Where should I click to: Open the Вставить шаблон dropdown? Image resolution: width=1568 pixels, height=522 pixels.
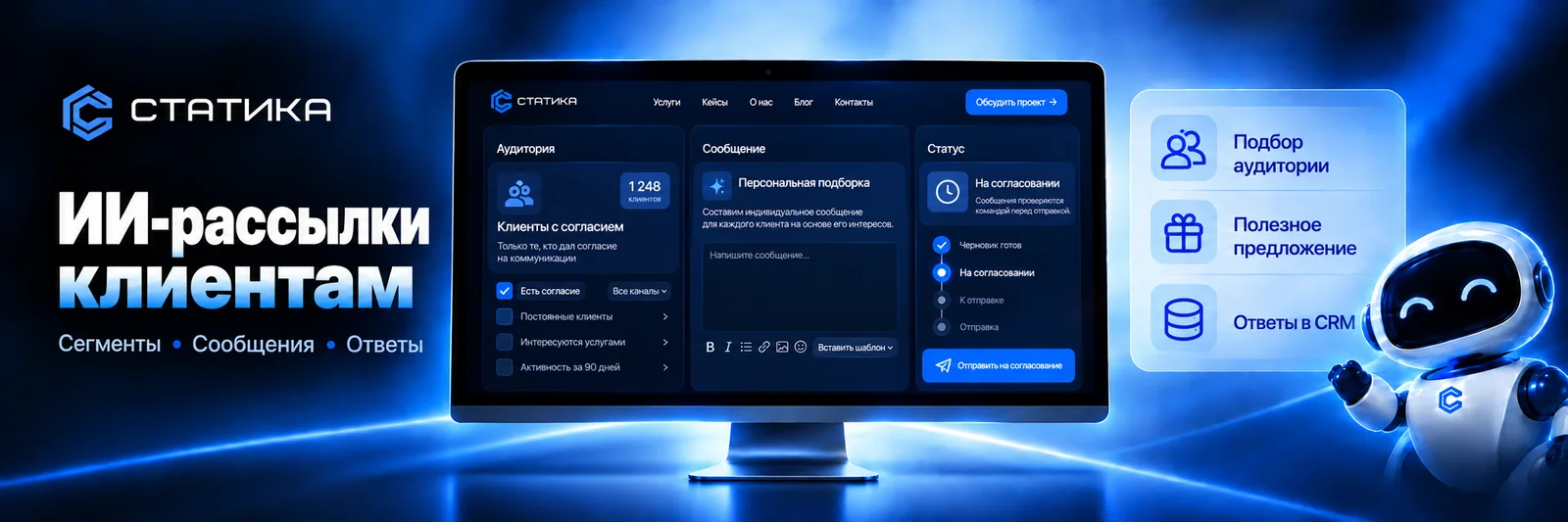coord(856,348)
